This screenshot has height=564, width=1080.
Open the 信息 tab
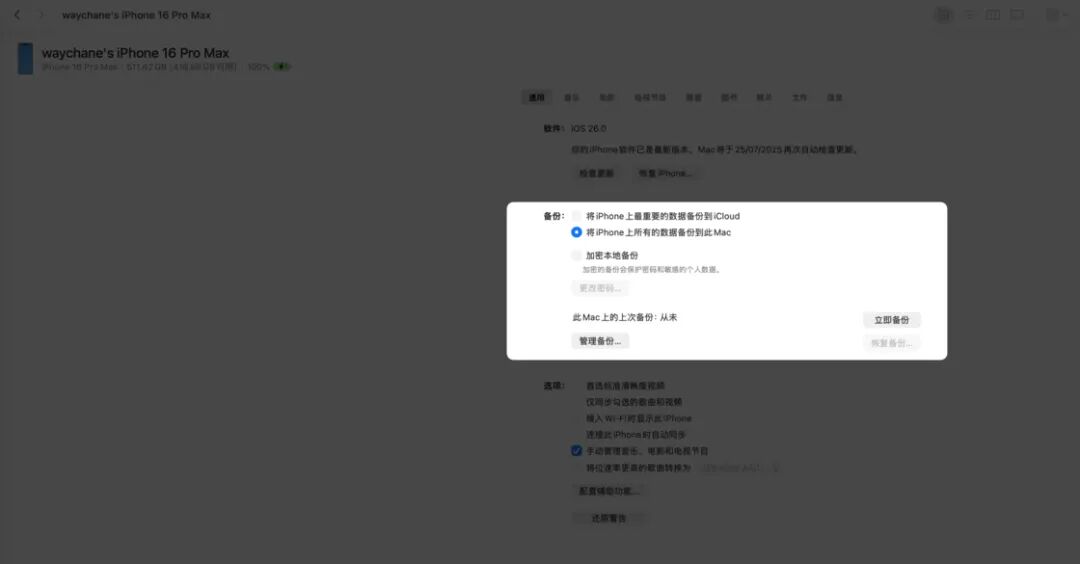click(x=835, y=98)
